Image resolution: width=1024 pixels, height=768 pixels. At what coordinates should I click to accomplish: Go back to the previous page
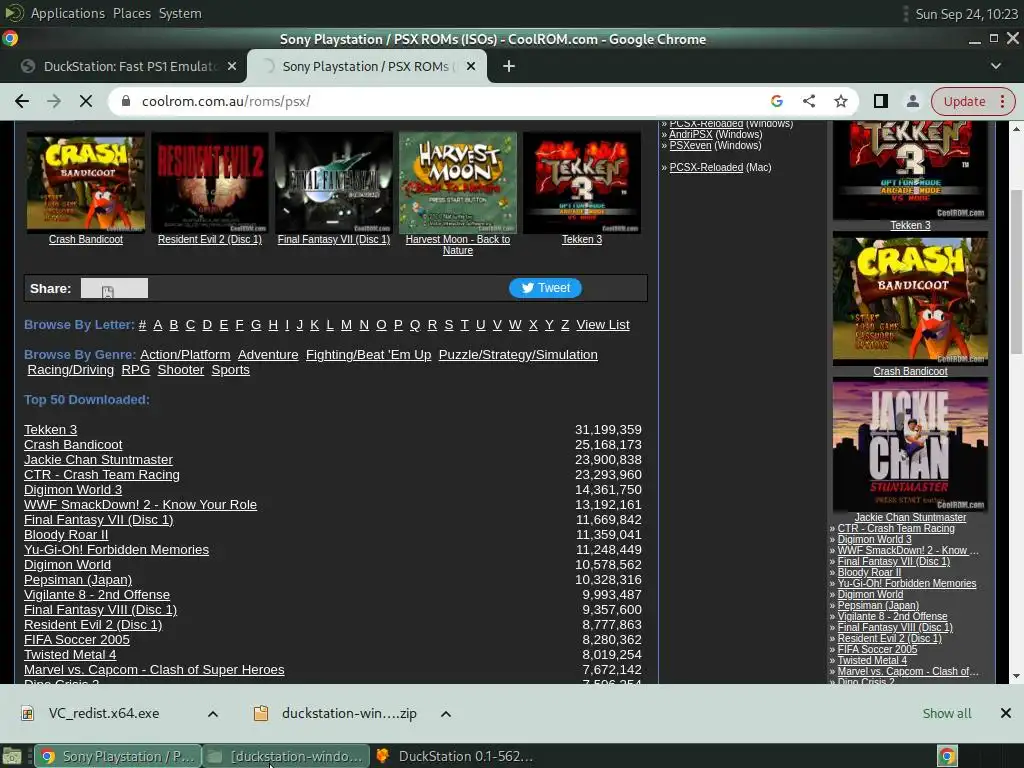pyautogui.click(x=22, y=101)
